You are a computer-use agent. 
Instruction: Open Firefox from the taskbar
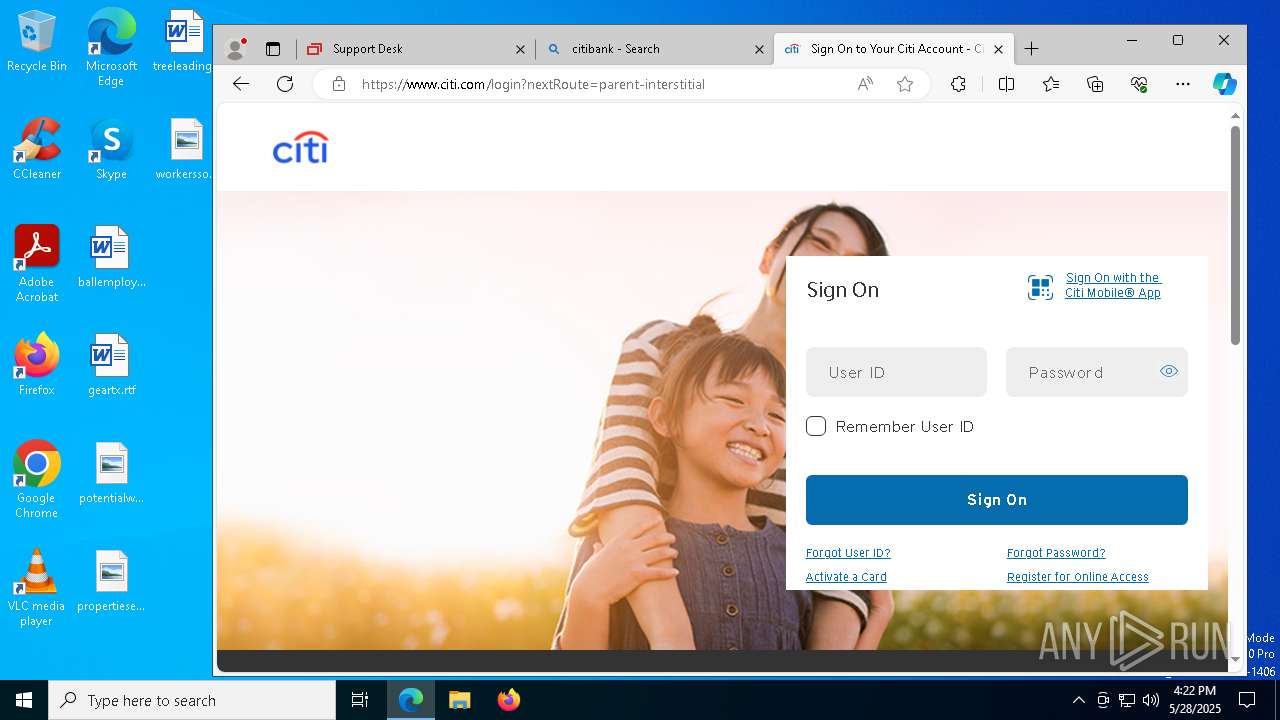point(509,700)
